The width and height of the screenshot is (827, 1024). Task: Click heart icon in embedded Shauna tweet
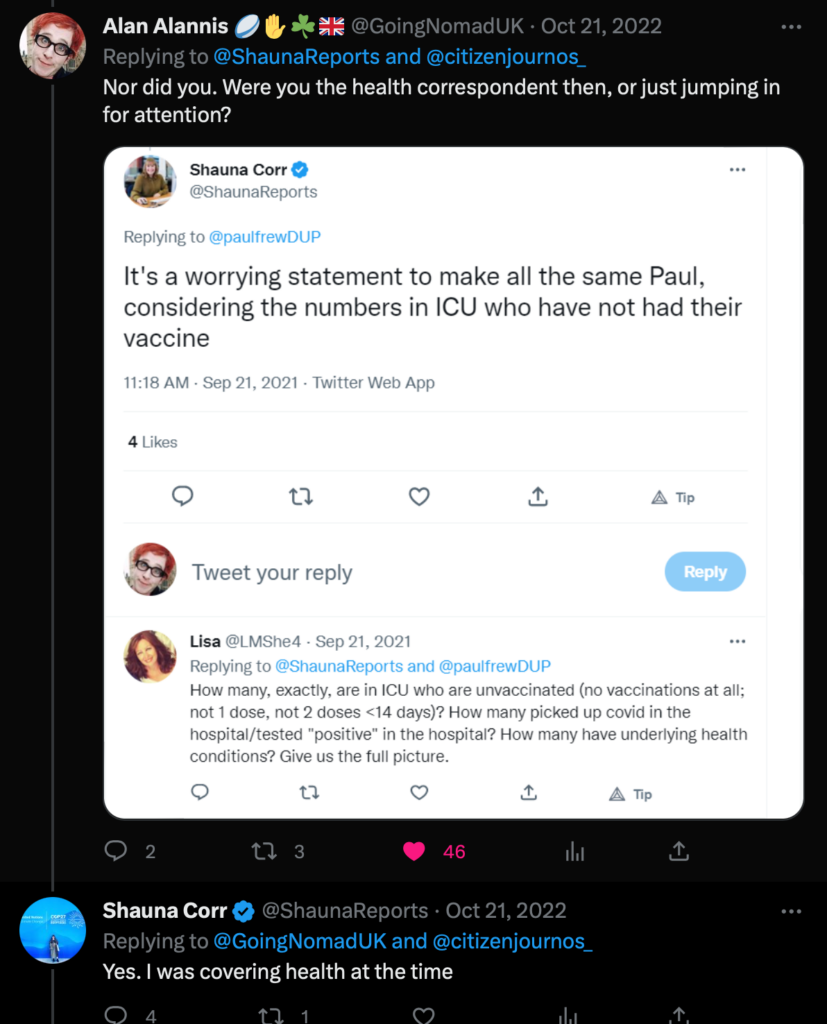pos(419,497)
